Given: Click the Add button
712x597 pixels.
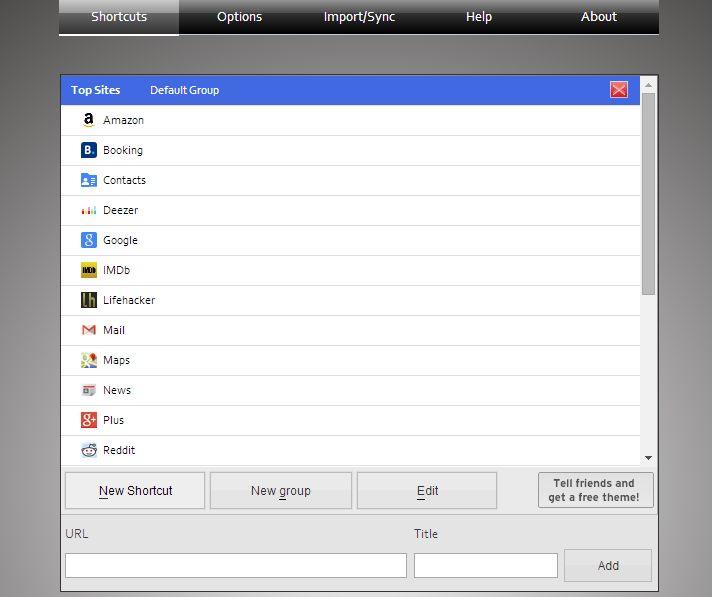Looking at the screenshot, I should (608, 565).
